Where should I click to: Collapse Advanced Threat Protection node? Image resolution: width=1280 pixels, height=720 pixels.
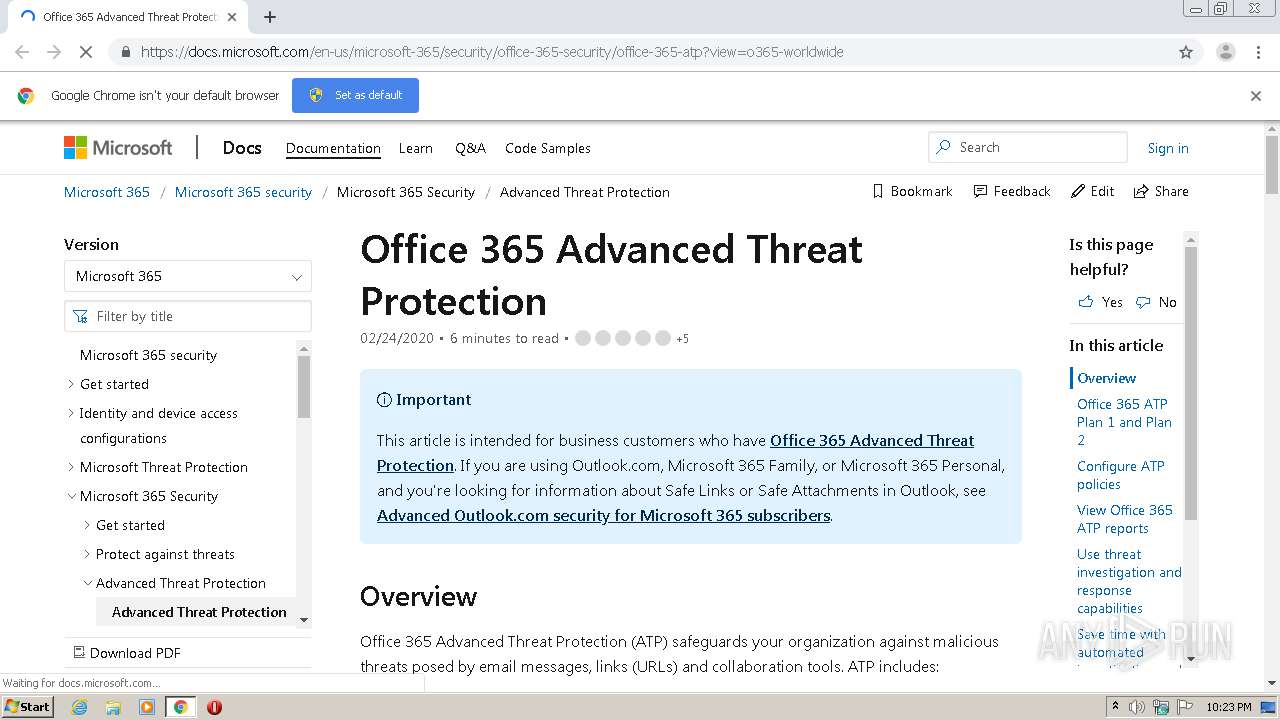pos(87,583)
